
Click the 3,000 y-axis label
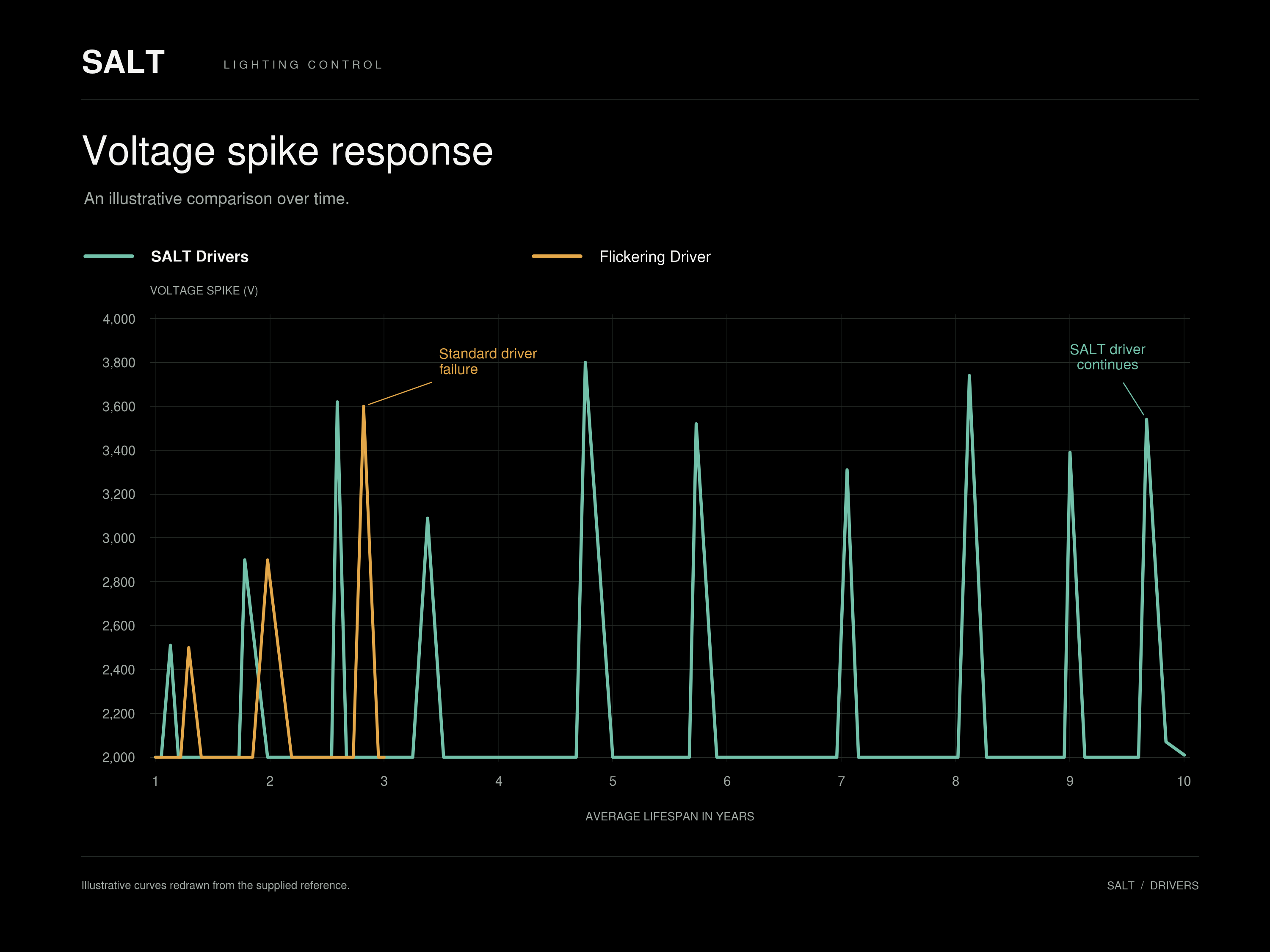(119, 538)
